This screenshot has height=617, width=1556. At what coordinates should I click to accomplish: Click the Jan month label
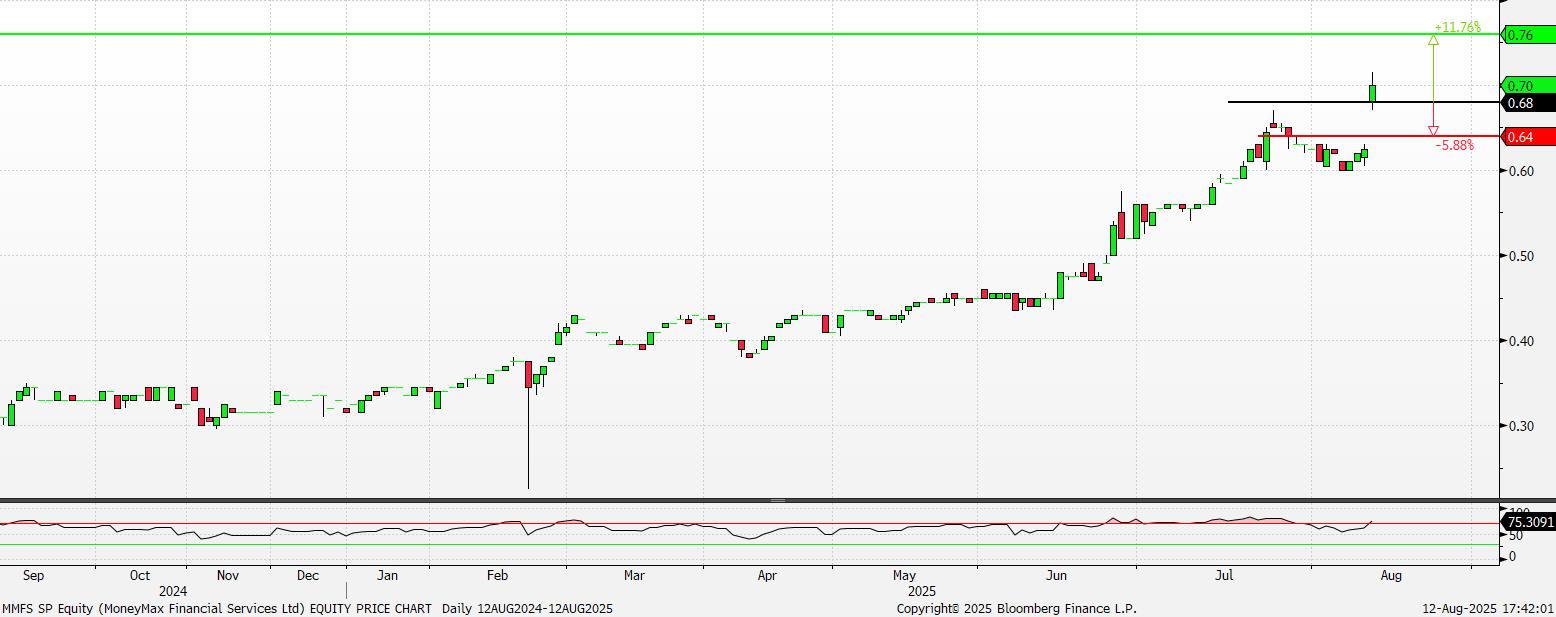388,576
